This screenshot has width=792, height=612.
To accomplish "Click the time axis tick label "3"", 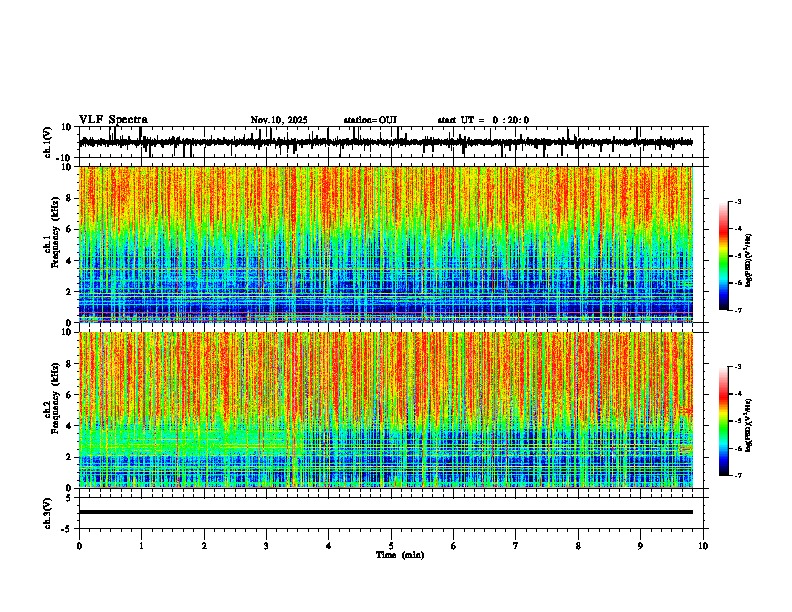I will pyautogui.click(x=266, y=546).
